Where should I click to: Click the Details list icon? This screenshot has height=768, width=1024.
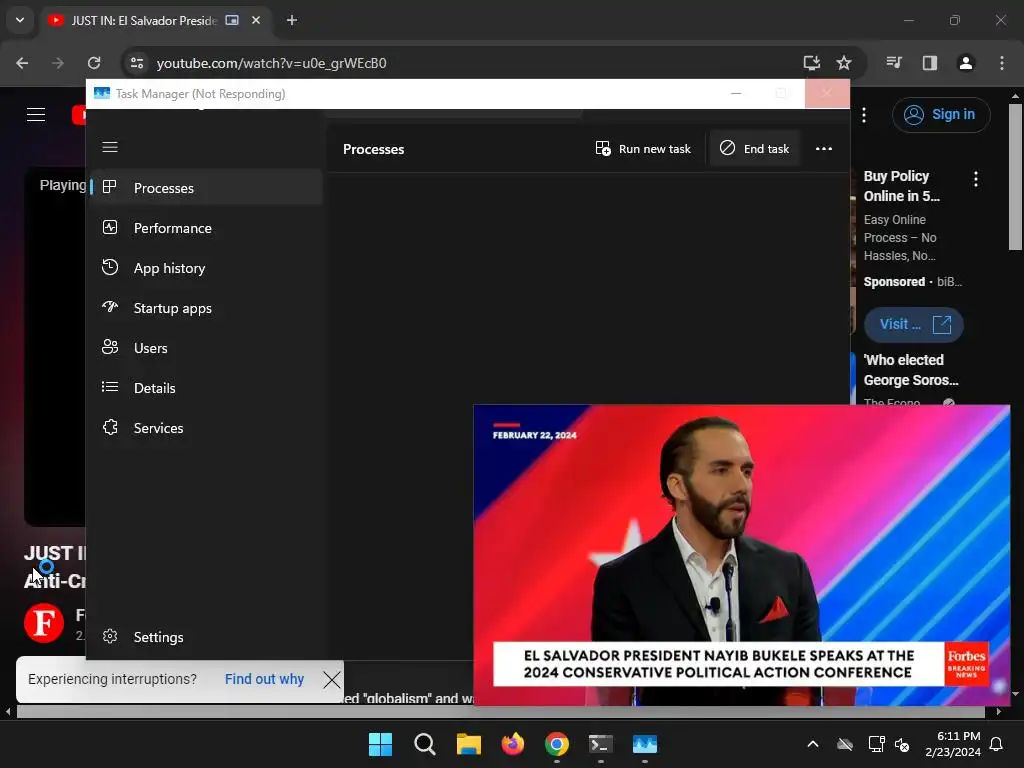point(110,387)
